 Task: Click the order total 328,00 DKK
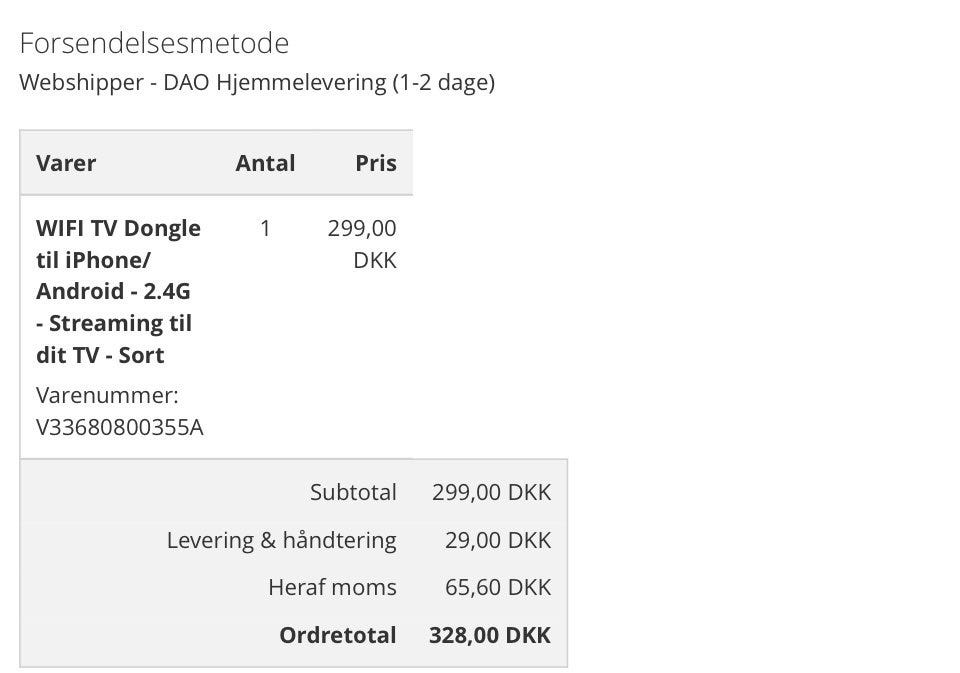click(x=490, y=635)
